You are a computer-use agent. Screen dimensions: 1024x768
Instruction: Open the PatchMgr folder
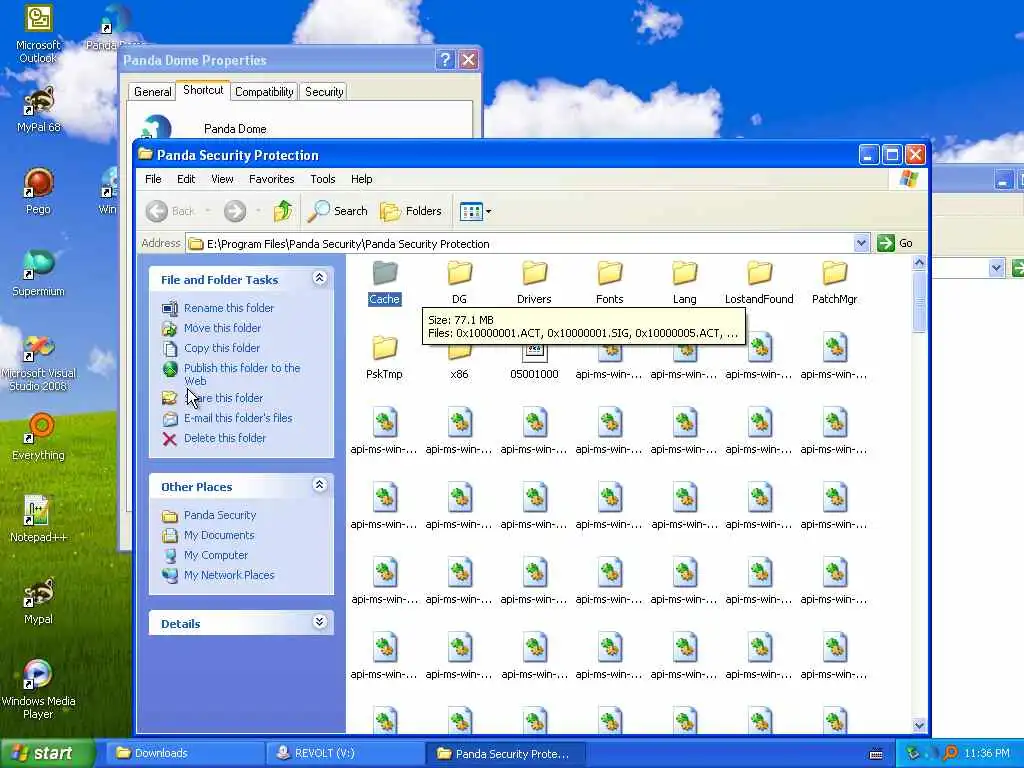834,273
